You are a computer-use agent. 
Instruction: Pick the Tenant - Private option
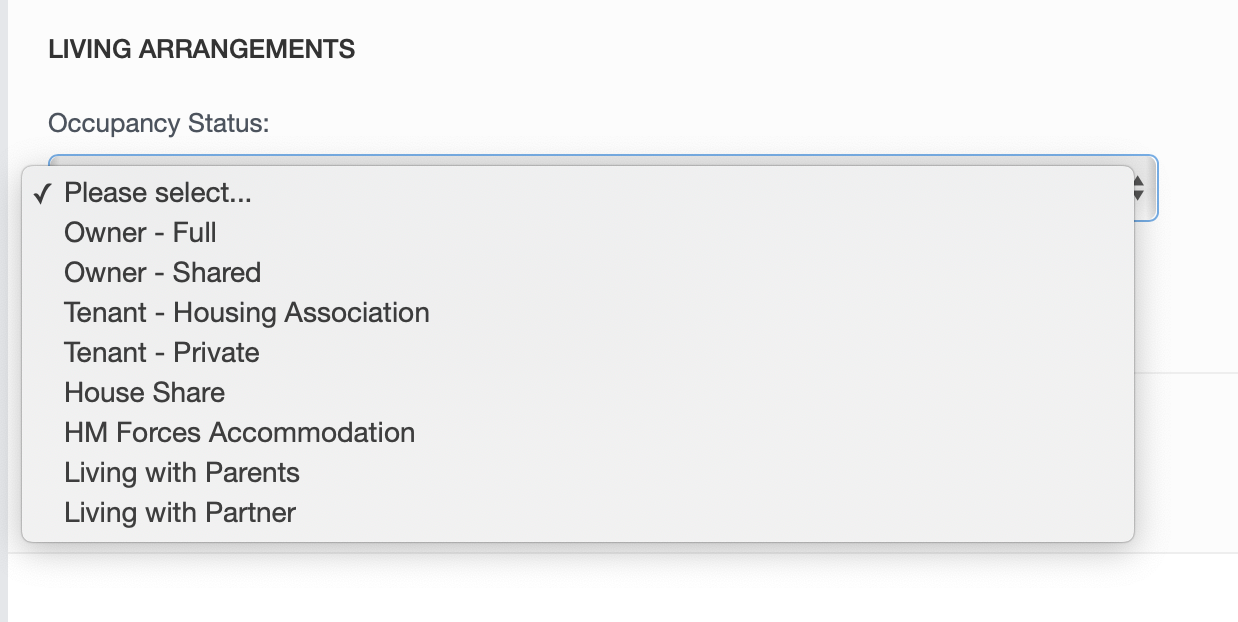pyautogui.click(x=161, y=352)
